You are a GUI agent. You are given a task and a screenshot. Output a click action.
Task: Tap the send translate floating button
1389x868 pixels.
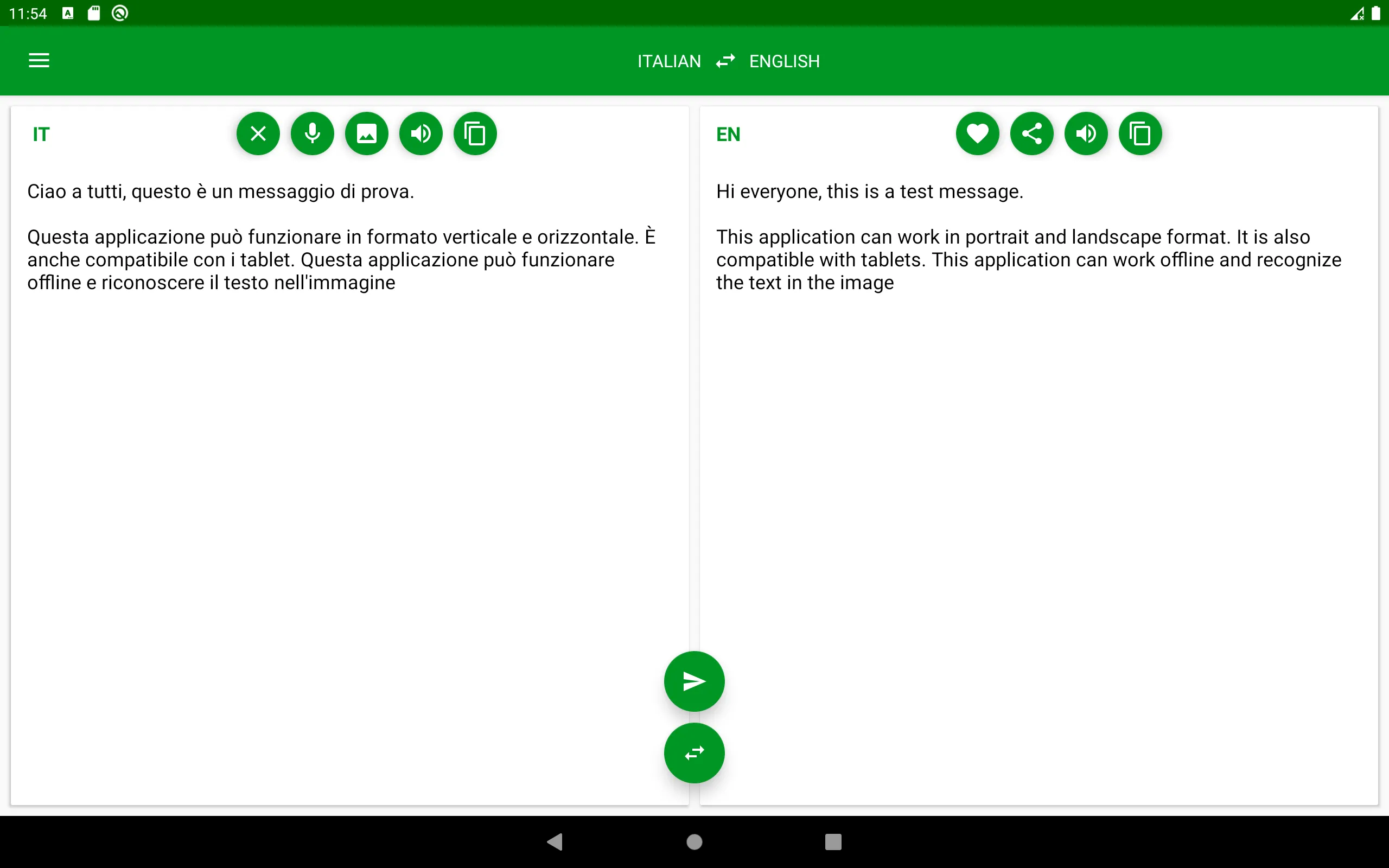694,681
